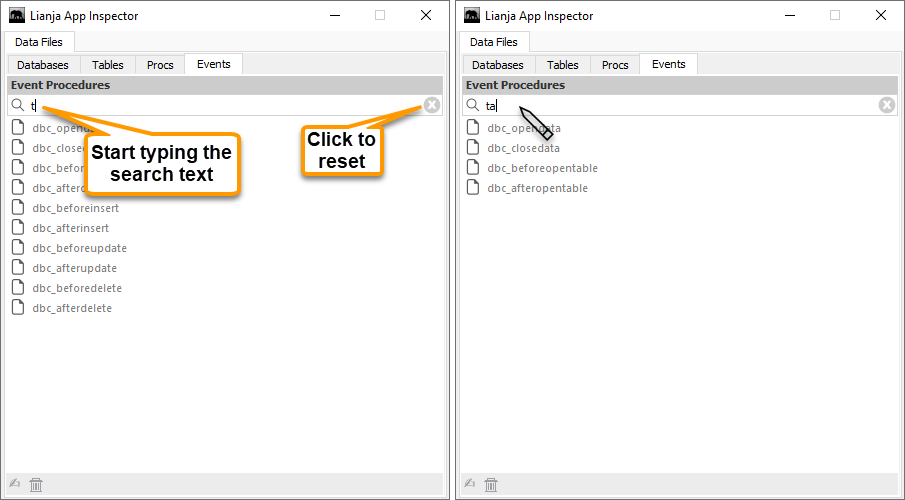Open dbc_afteropentable in right window

coord(537,188)
